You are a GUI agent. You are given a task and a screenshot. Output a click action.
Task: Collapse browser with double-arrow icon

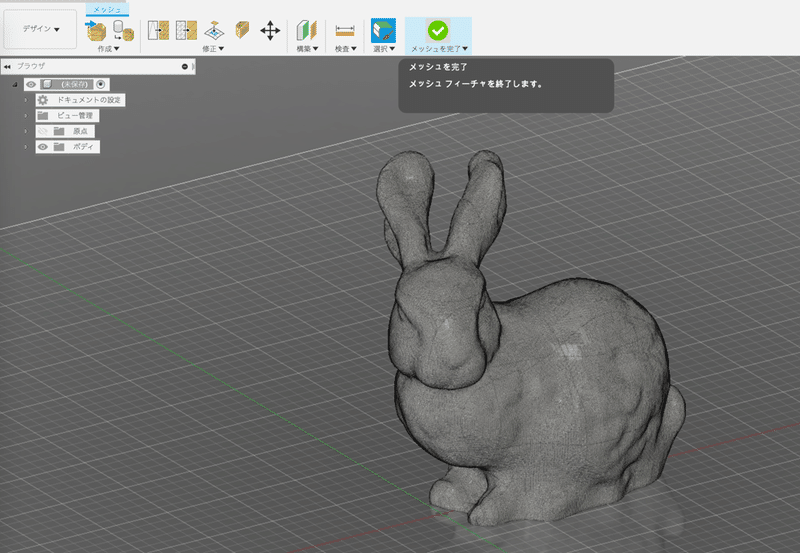pyautogui.click(x=7, y=66)
